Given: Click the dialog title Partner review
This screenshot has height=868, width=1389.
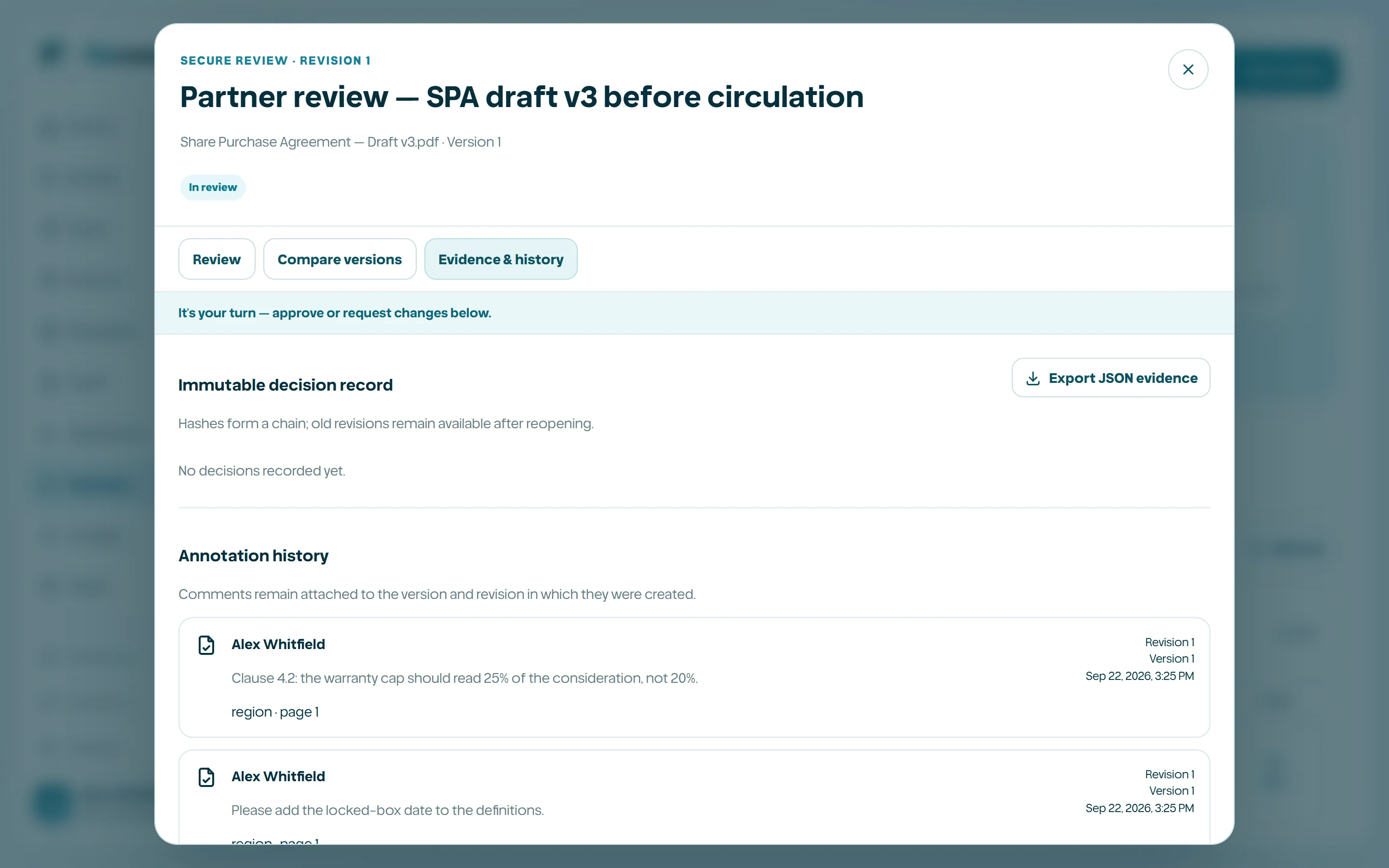Looking at the screenshot, I should pos(522,96).
